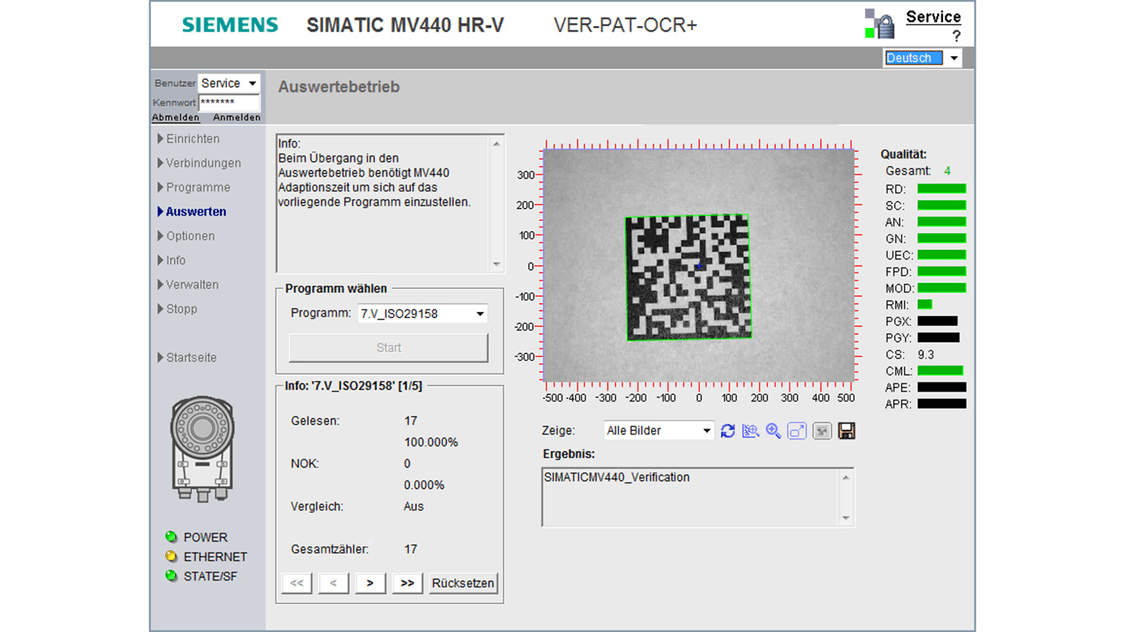This screenshot has height=632, width=1125.
Task: Open the Verbindungen menu item
Action: tap(204, 163)
